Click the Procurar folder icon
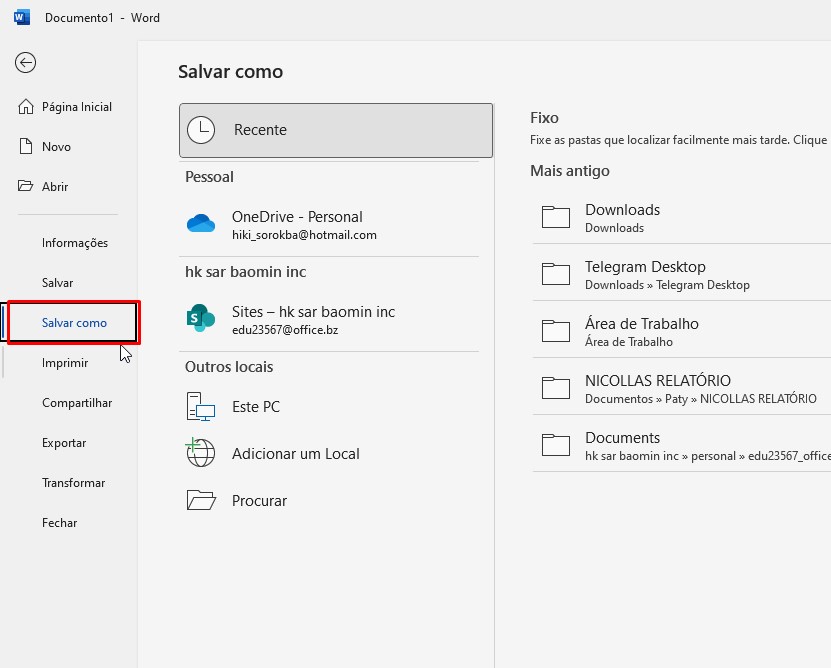Image resolution: width=831 pixels, height=668 pixels. (201, 500)
